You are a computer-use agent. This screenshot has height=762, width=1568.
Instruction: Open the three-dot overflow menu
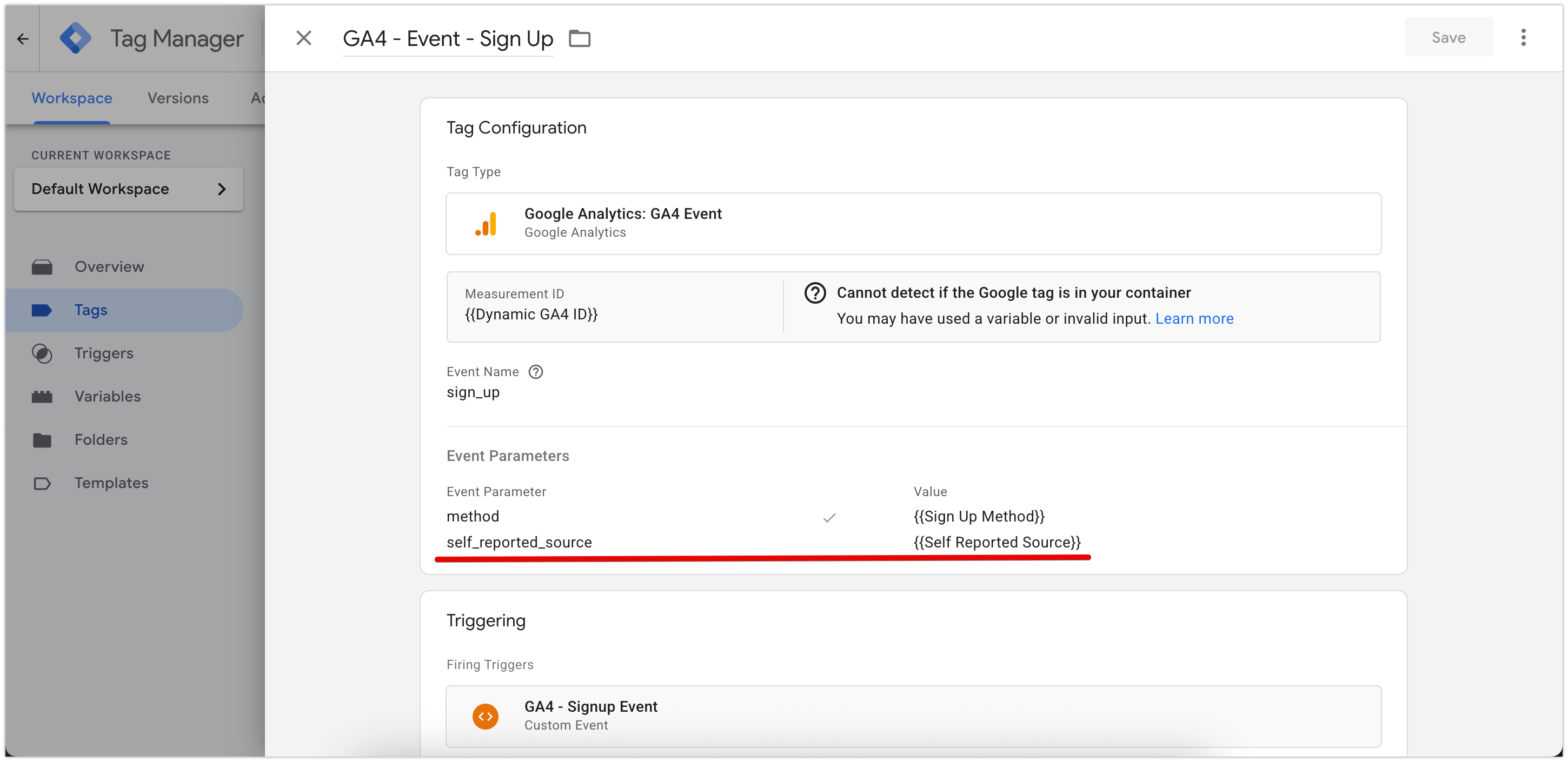1523,38
